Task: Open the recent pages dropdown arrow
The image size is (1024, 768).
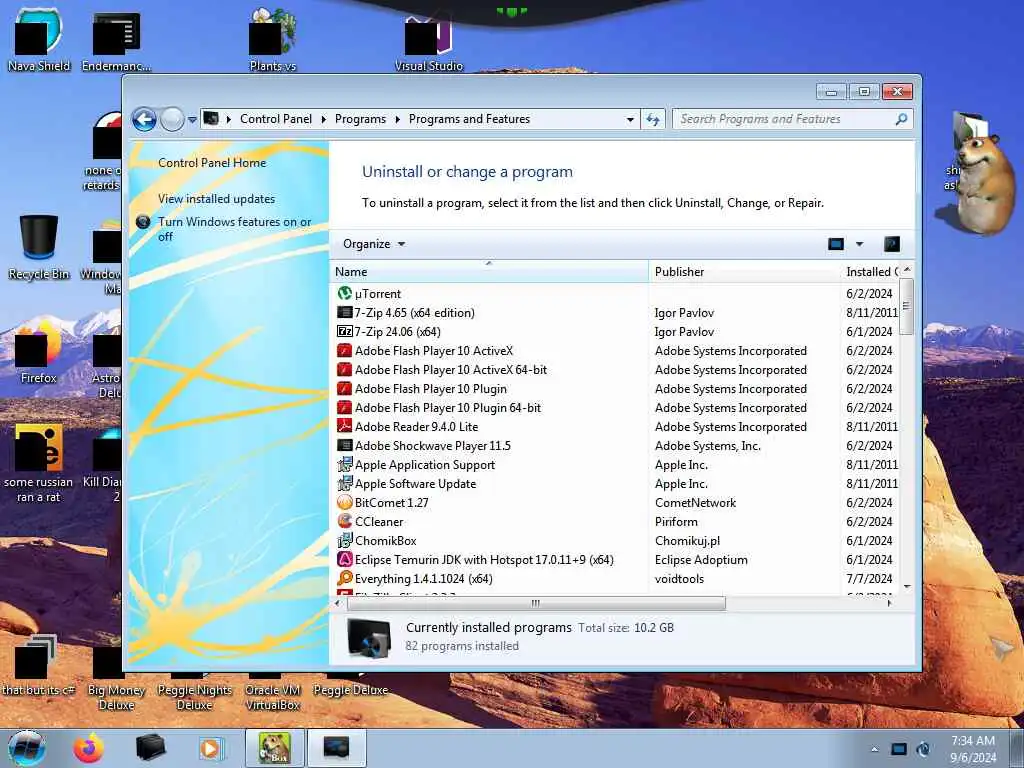Action: pyautogui.click(x=192, y=120)
